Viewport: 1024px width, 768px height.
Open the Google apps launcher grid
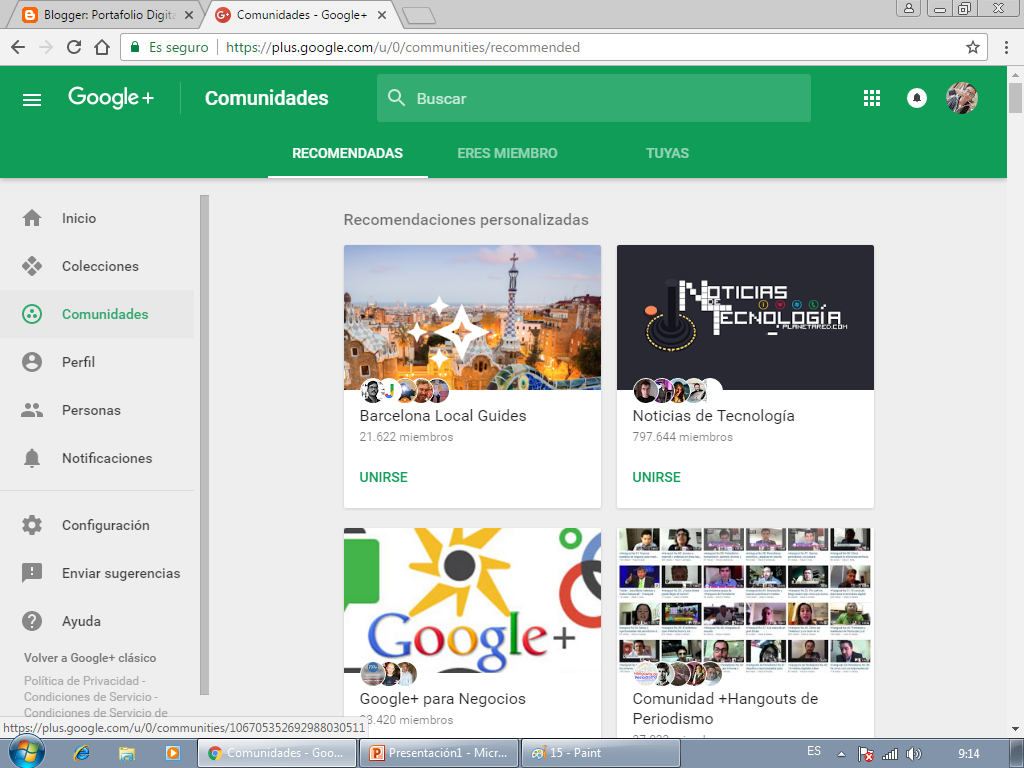click(x=872, y=98)
